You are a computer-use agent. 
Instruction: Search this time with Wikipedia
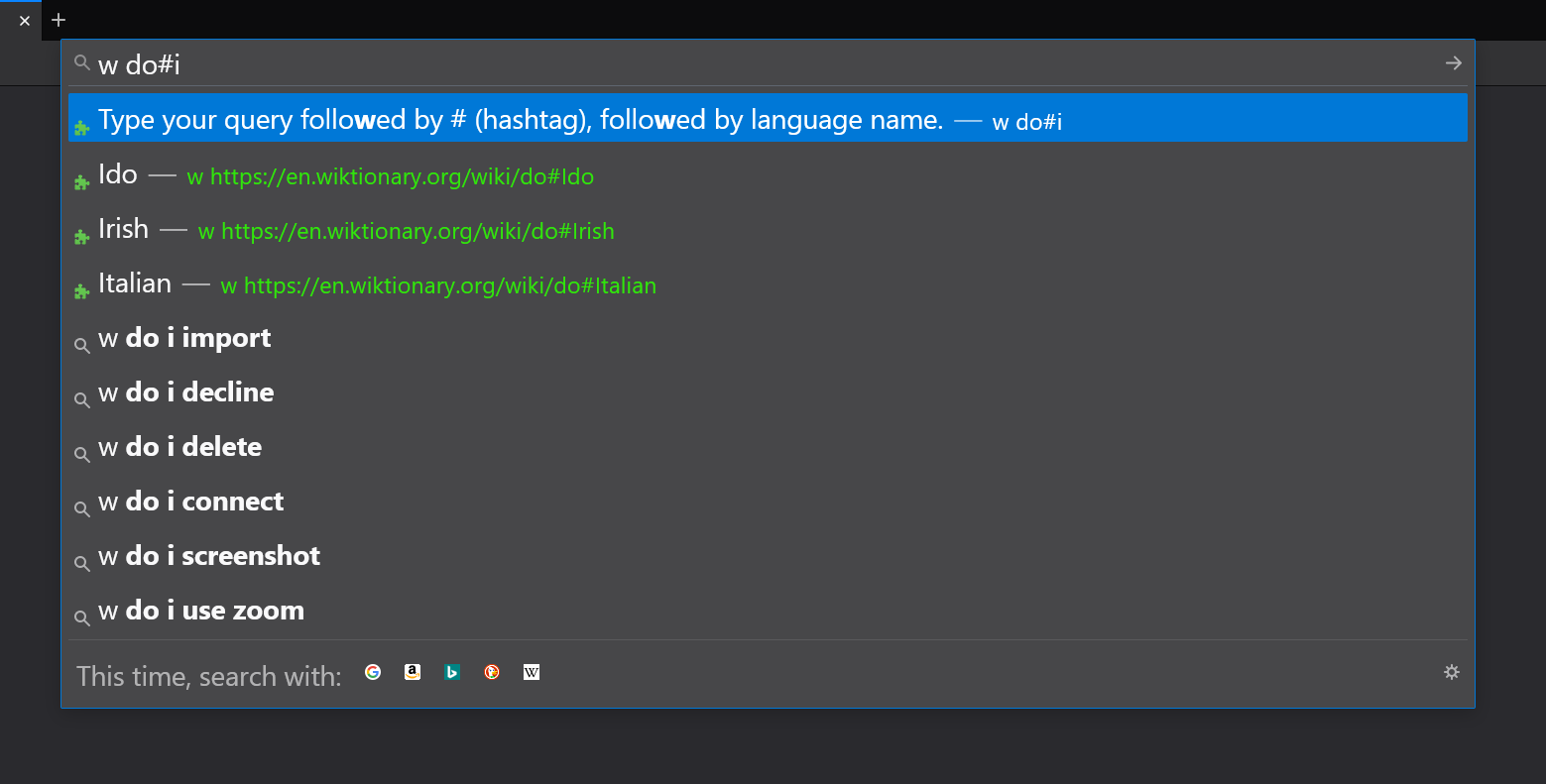pyautogui.click(x=532, y=672)
